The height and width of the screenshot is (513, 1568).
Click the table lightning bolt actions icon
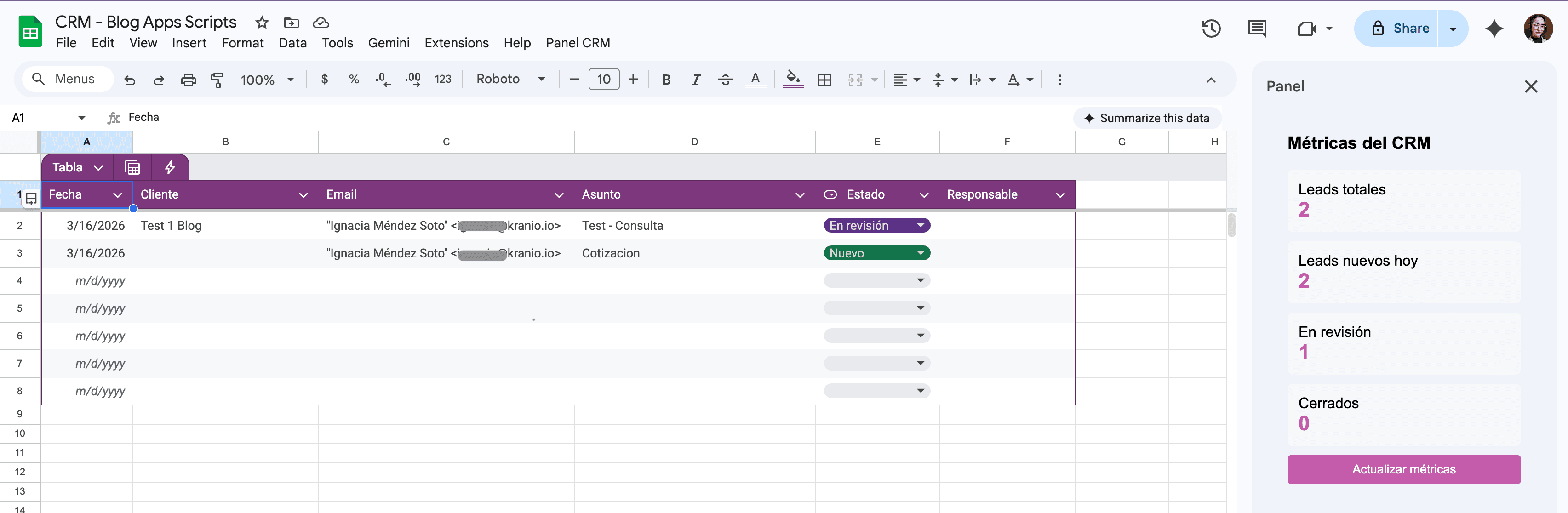coord(170,167)
